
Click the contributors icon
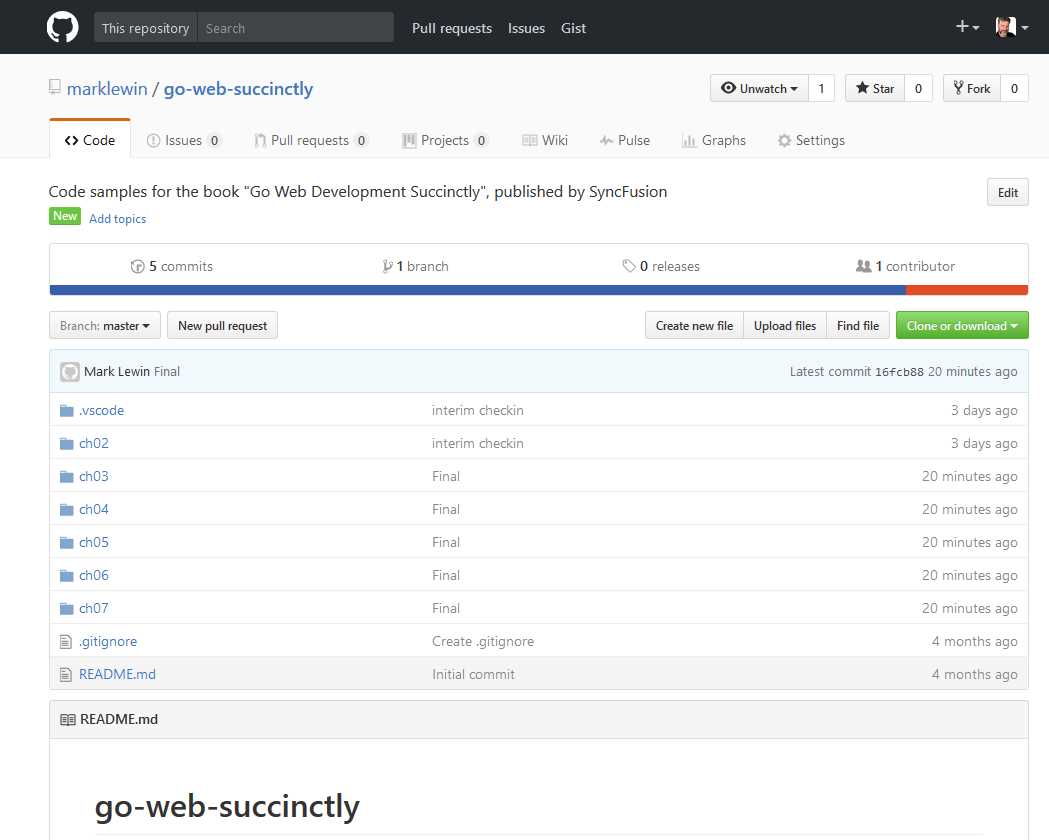point(866,266)
